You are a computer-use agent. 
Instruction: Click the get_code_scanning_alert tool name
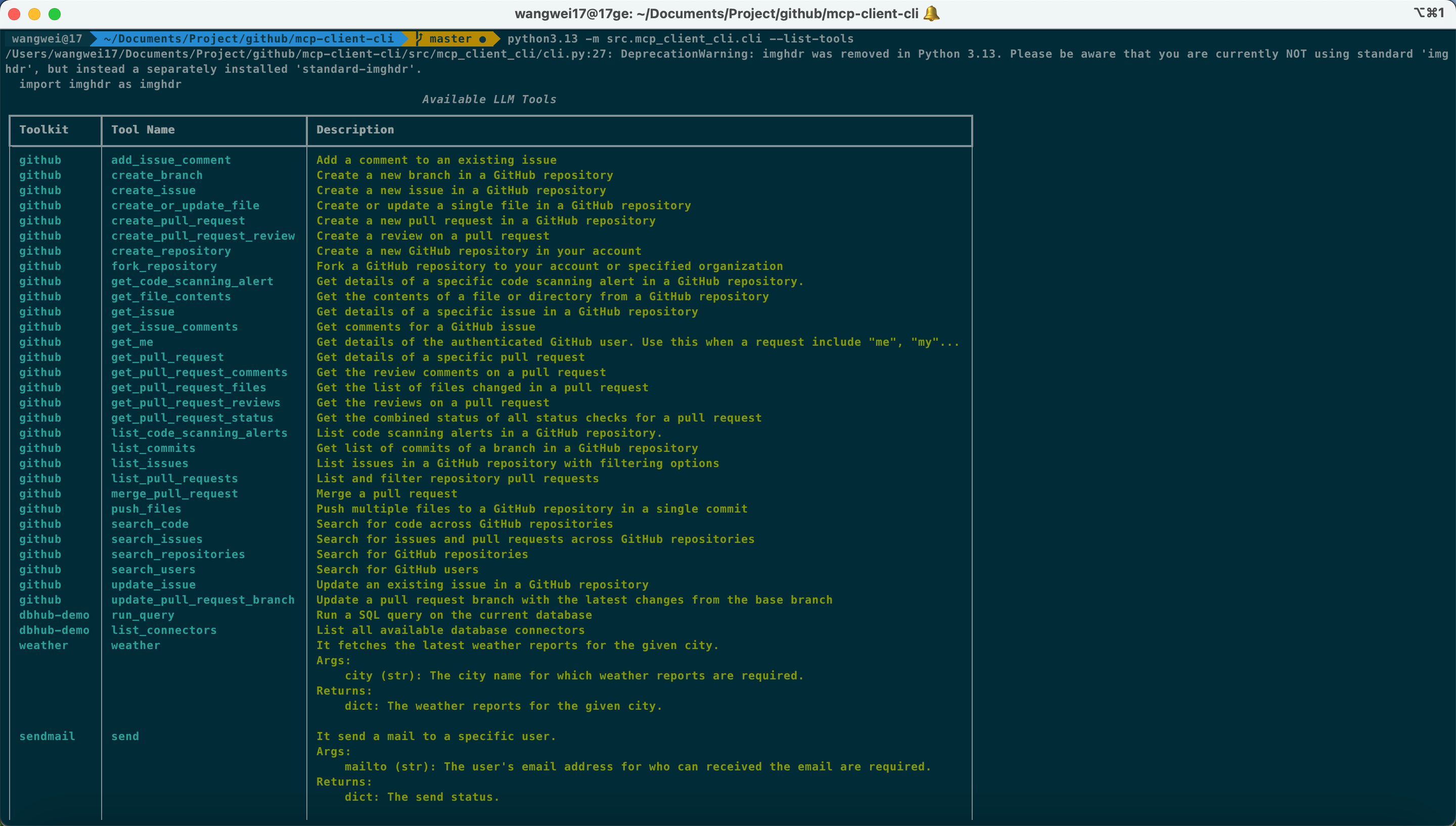(x=192, y=282)
